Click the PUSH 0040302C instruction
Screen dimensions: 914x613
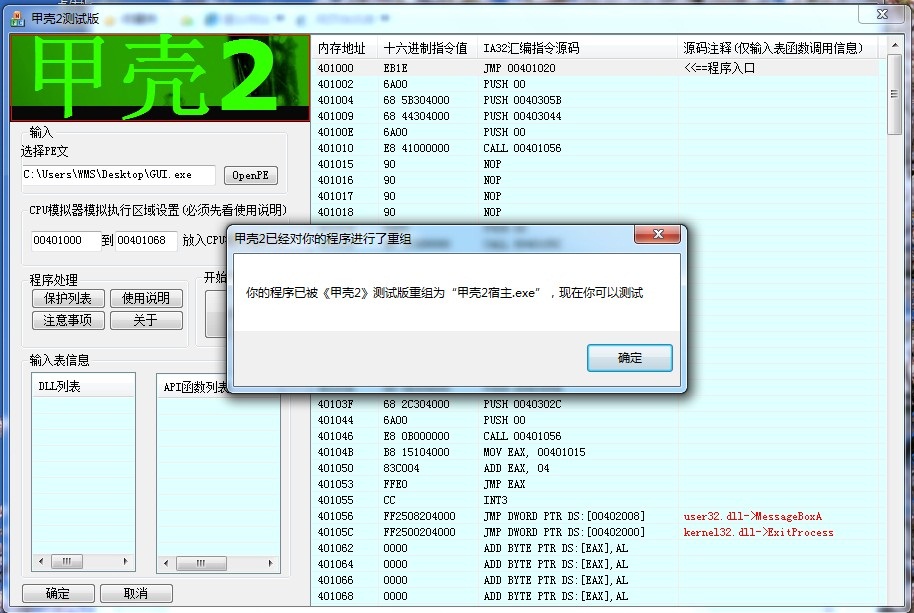[522, 404]
